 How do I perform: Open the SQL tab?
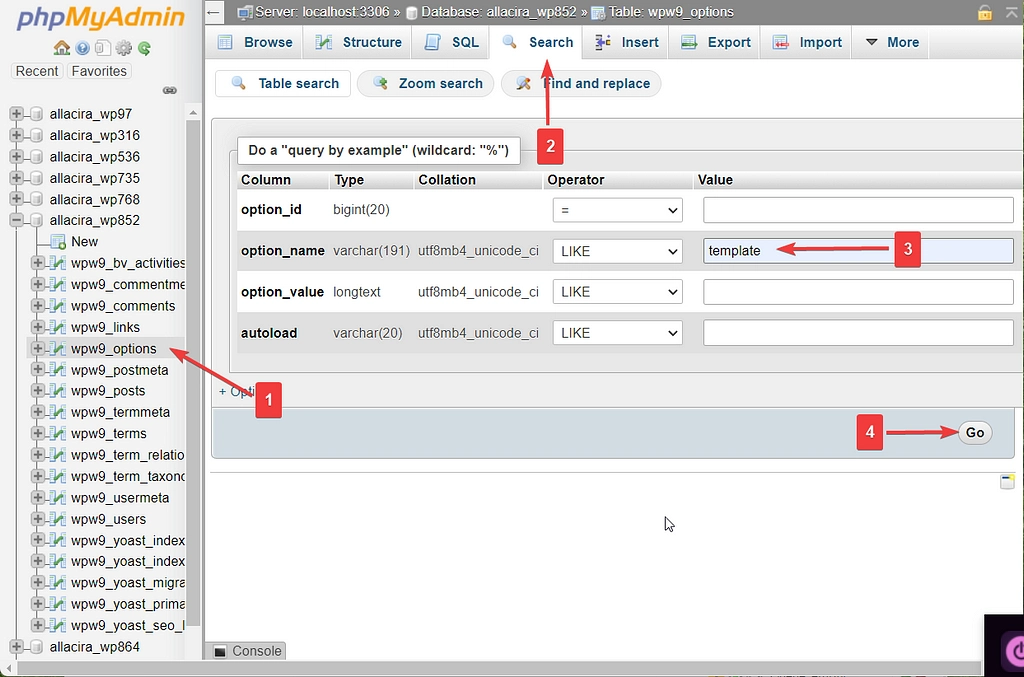(x=451, y=42)
